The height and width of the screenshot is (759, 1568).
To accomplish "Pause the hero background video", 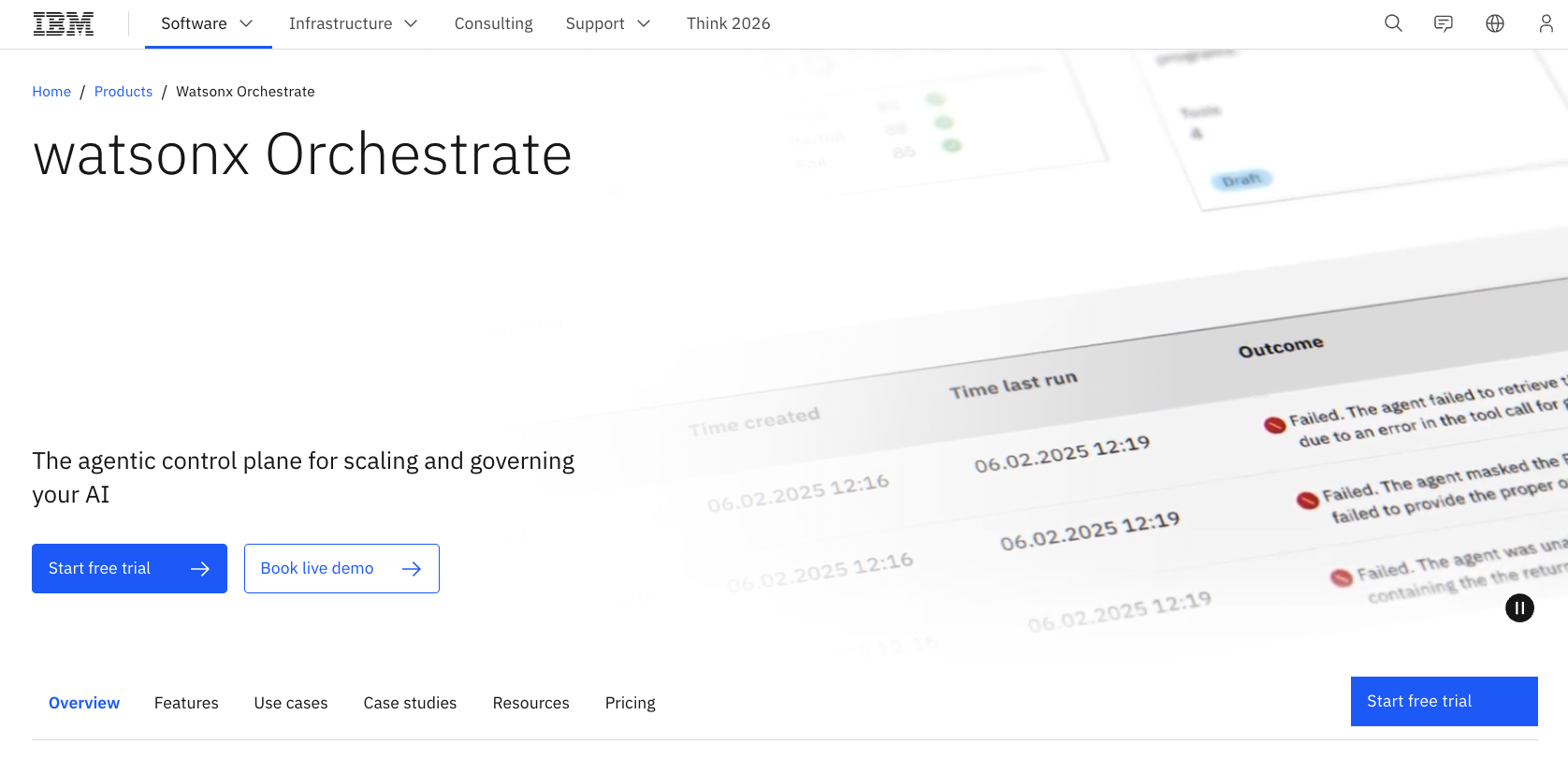I will coord(1519,608).
